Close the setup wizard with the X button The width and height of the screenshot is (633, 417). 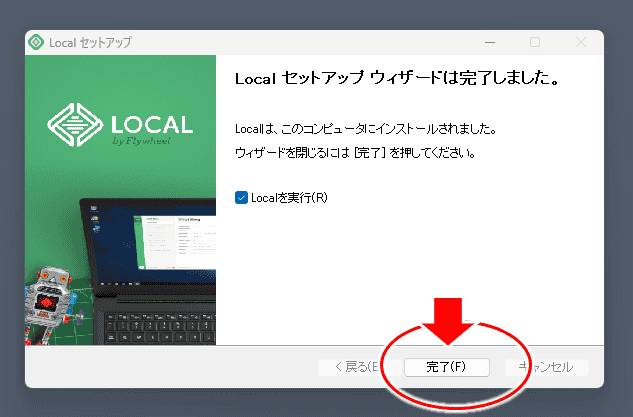coord(581,43)
